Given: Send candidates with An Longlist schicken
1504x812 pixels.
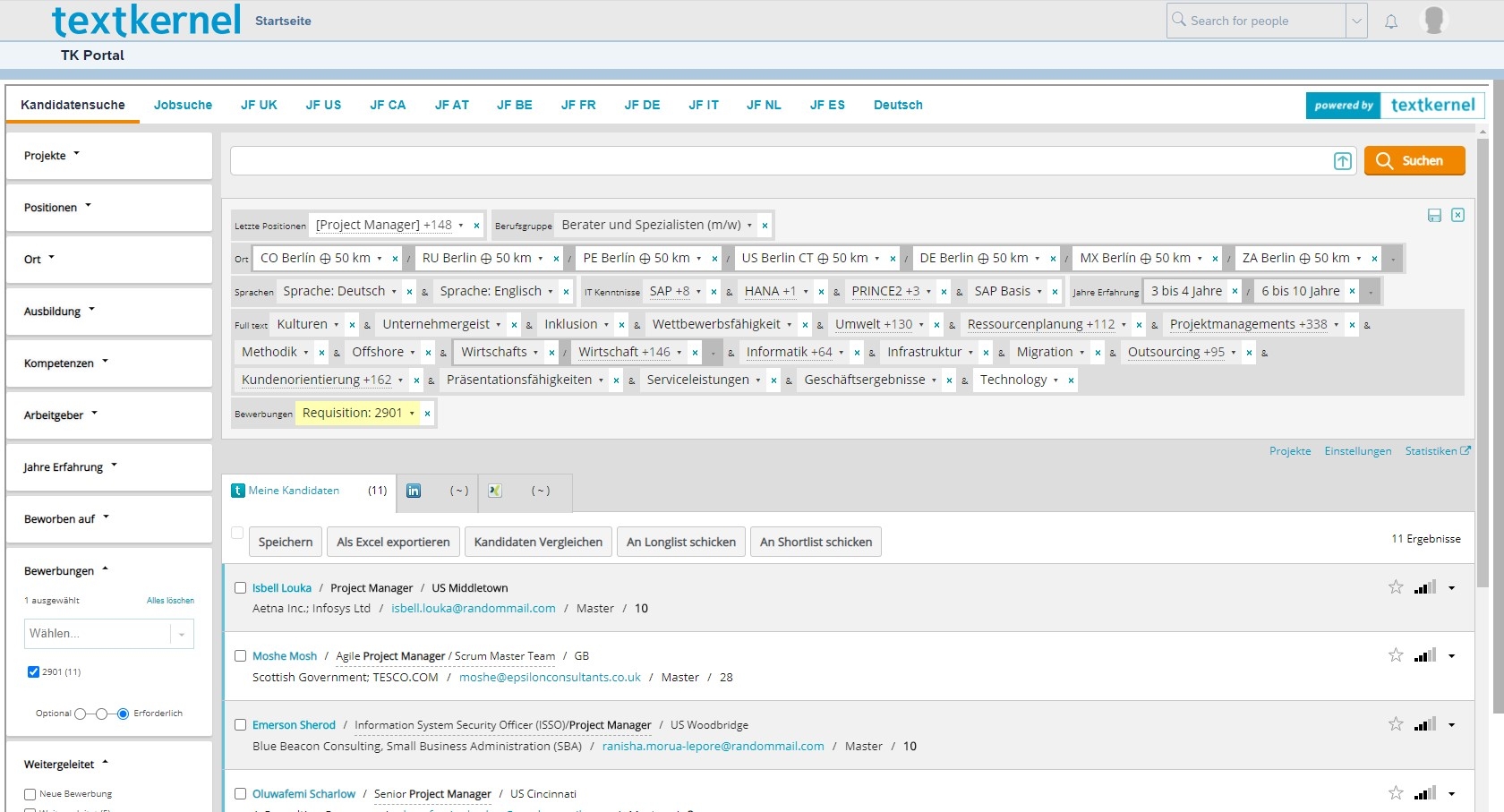Looking at the screenshot, I should pos(681,542).
